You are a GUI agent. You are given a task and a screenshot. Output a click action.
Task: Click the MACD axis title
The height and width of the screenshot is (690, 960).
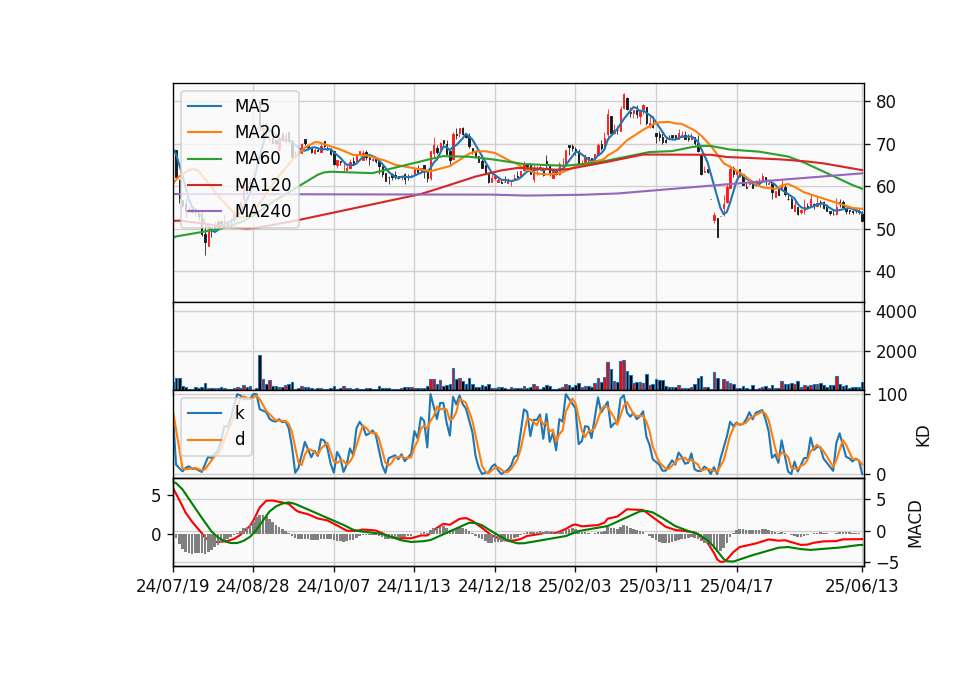pos(915,524)
